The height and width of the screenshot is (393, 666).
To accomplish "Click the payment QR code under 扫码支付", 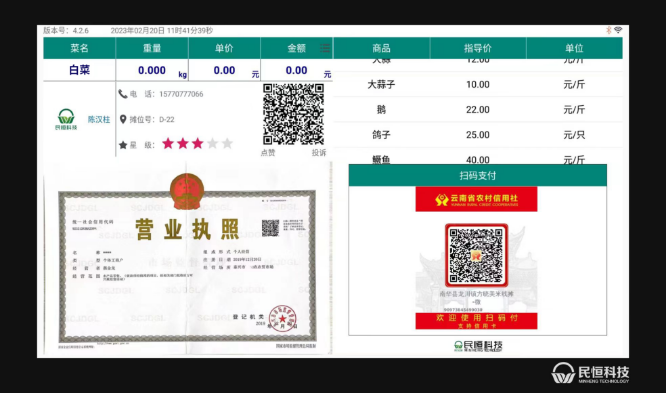I will [476, 255].
